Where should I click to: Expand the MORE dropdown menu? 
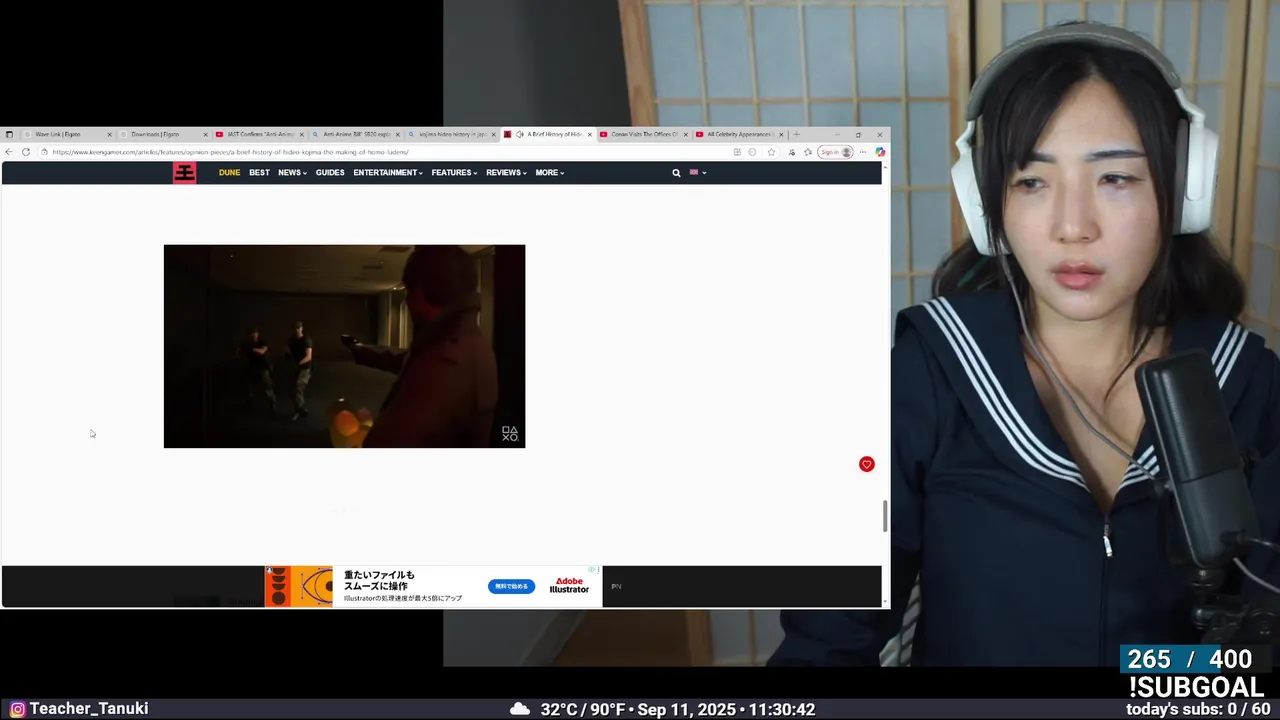coord(550,173)
